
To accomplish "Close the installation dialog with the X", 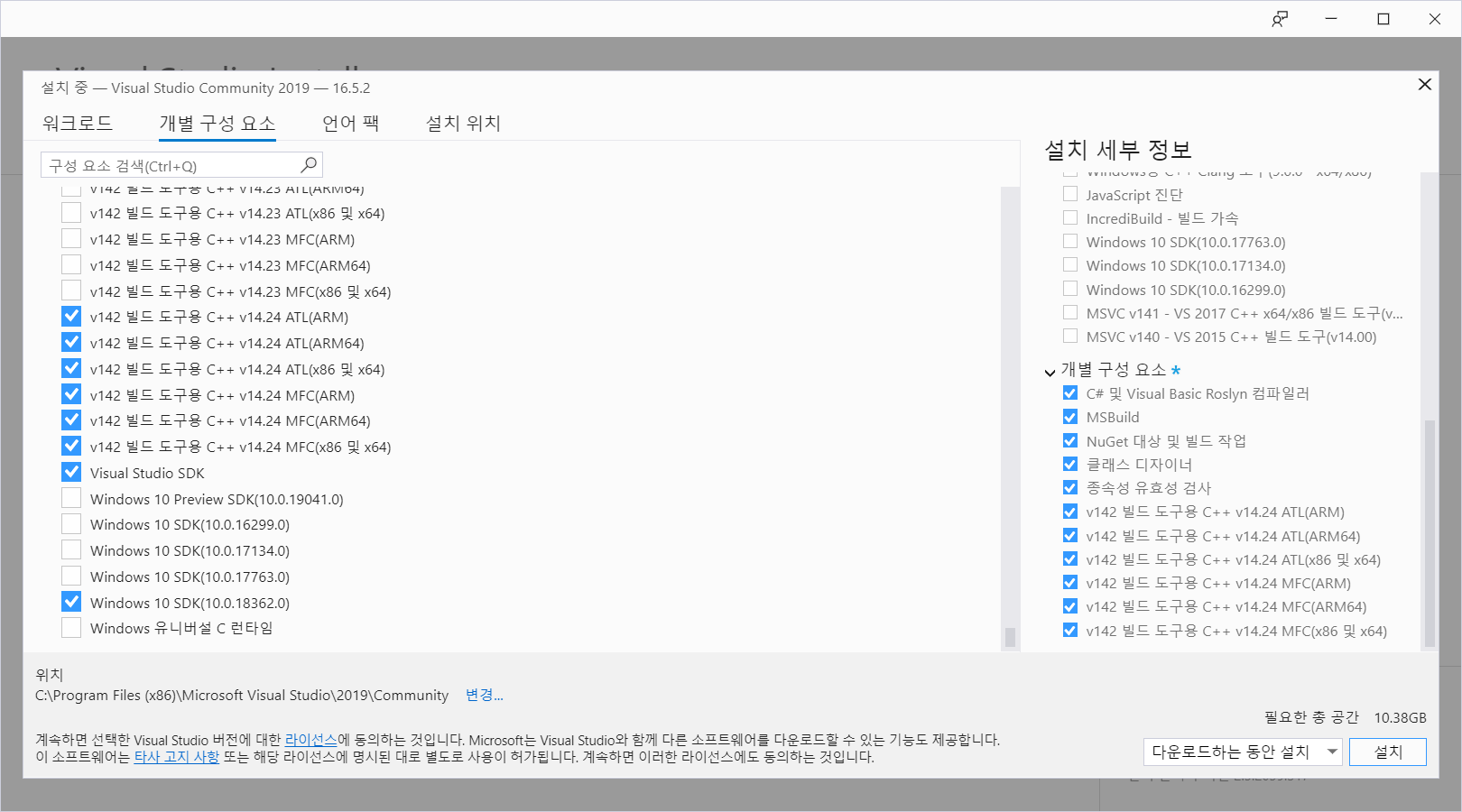I will point(1425,84).
